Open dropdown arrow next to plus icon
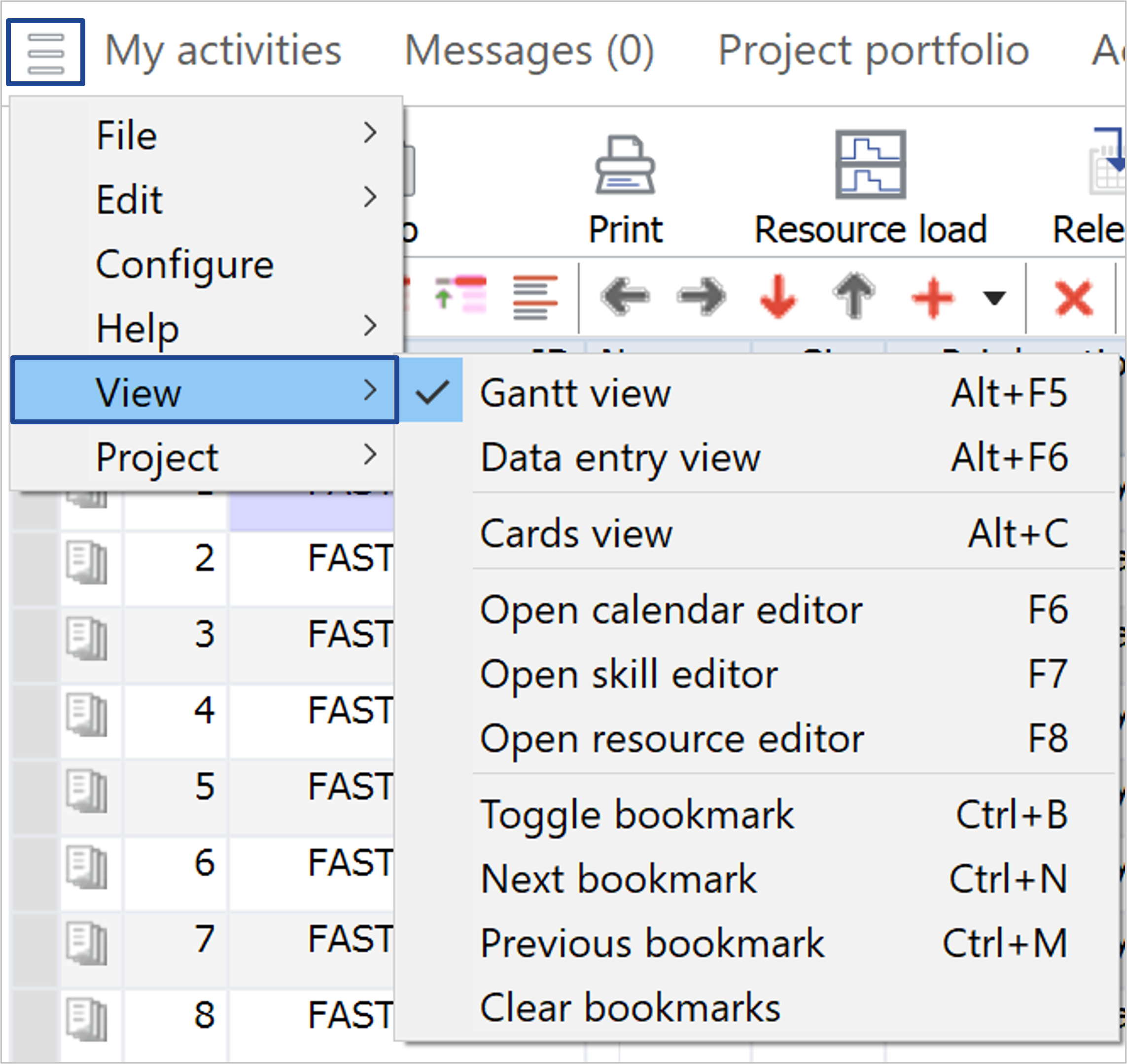 (994, 297)
